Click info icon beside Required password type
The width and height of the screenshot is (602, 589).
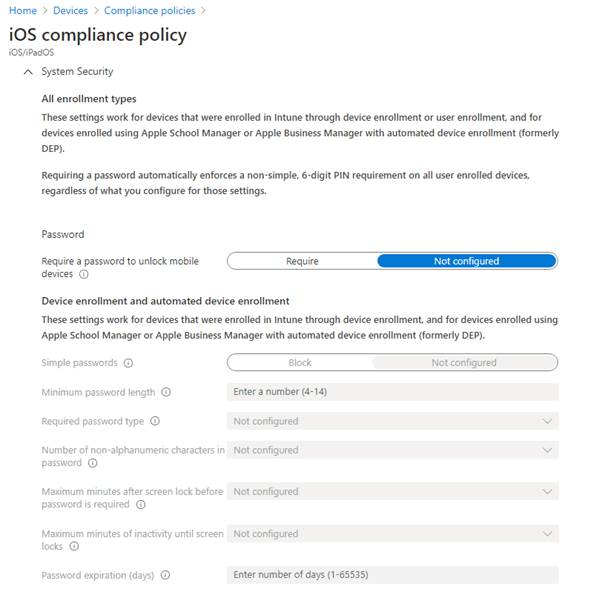click(x=155, y=421)
